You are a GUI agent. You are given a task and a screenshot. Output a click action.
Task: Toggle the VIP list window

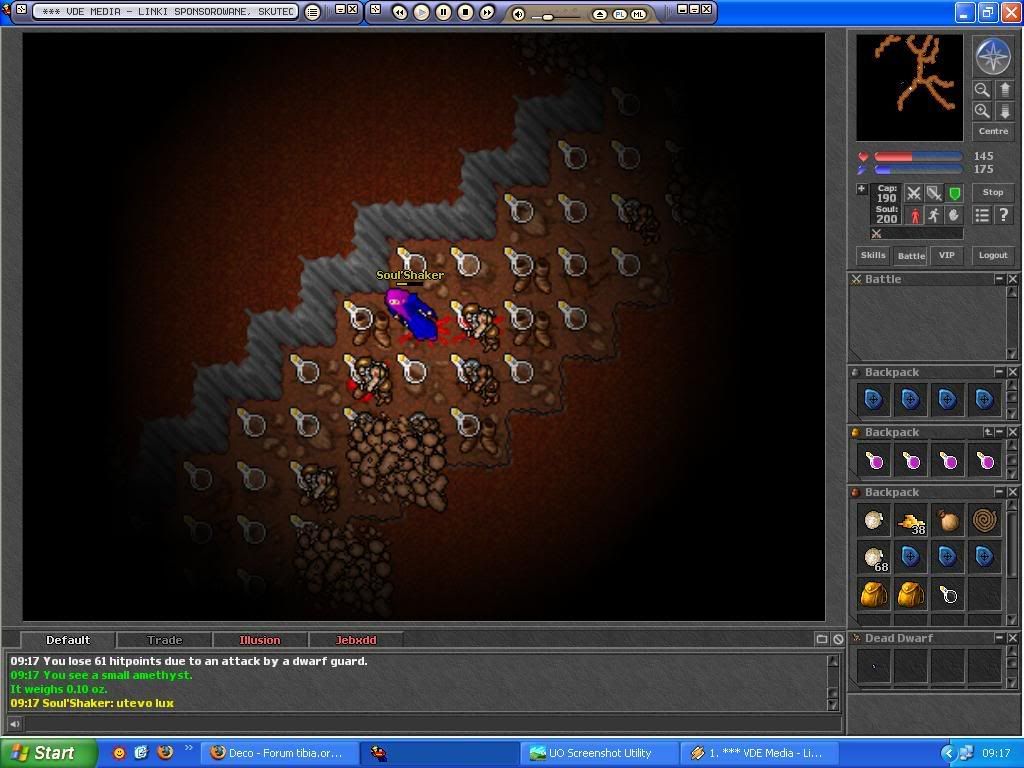point(946,255)
